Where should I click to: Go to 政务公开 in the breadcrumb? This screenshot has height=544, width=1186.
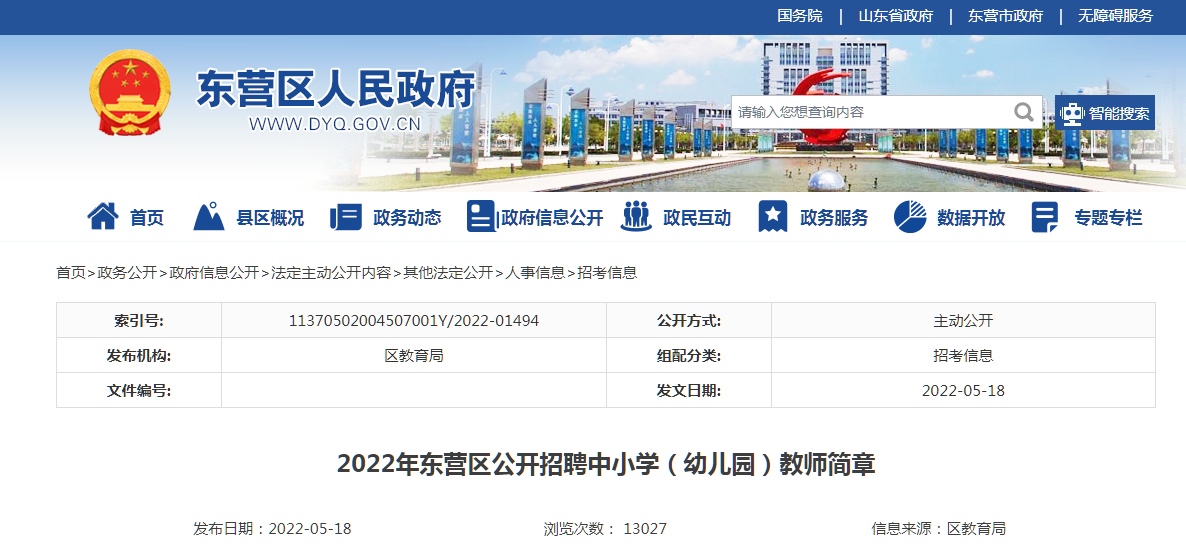pyautogui.click(x=127, y=273)
